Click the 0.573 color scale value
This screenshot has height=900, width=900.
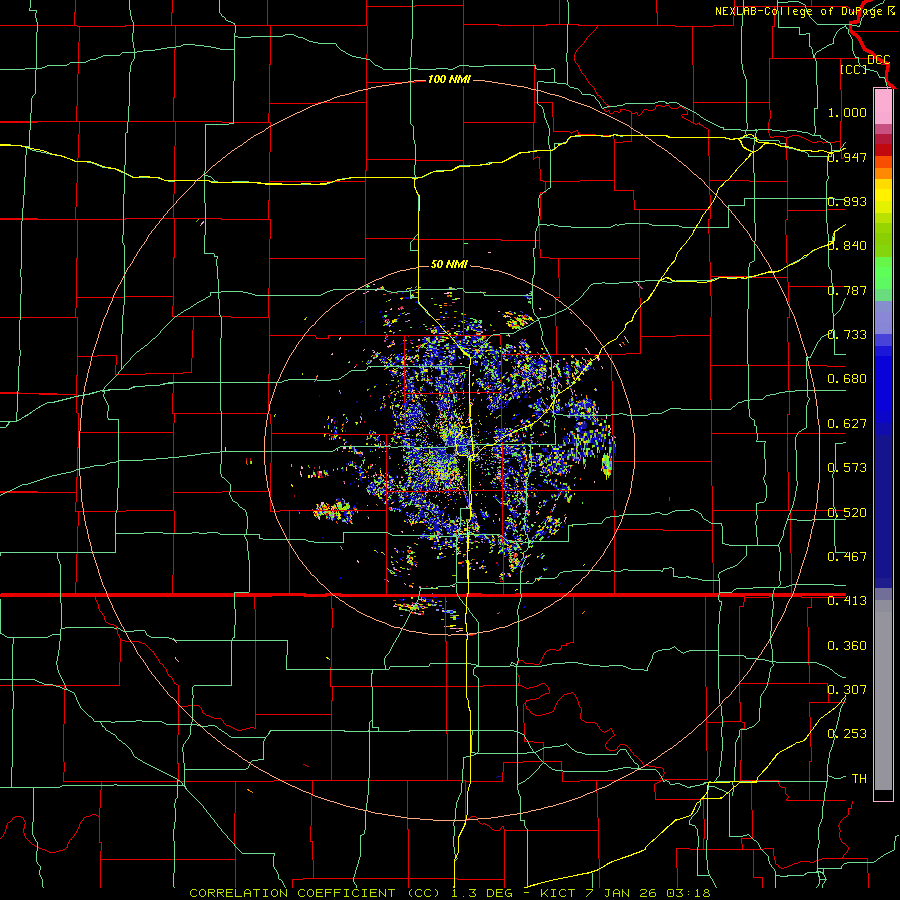(847, 468)
